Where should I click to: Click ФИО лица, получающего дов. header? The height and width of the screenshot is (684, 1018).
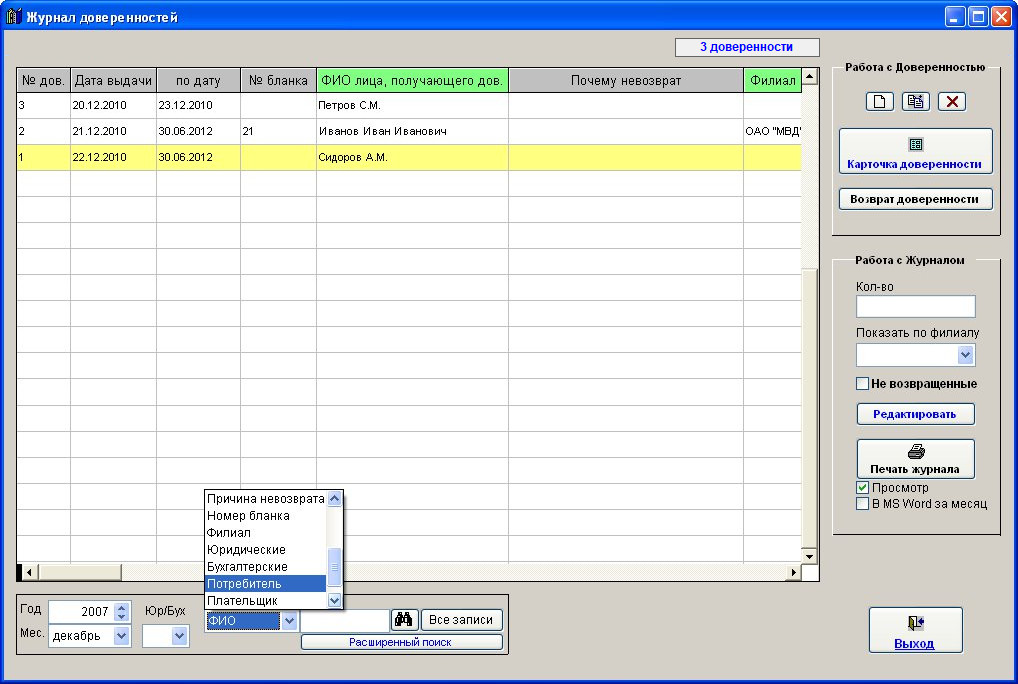[412, 80]
